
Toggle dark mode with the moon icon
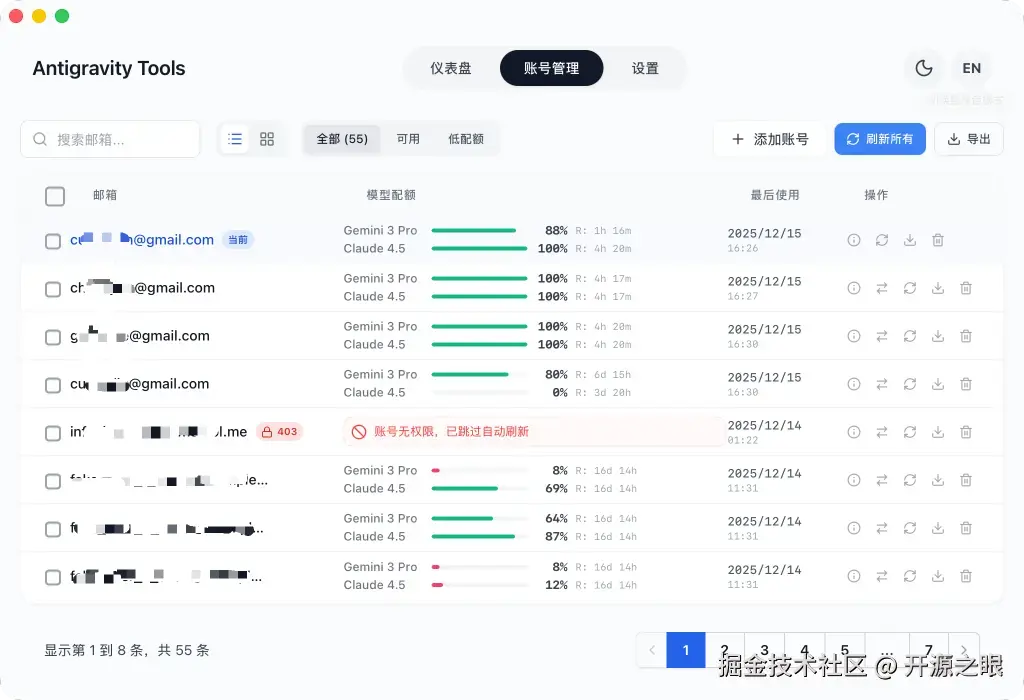pos(923,68)
